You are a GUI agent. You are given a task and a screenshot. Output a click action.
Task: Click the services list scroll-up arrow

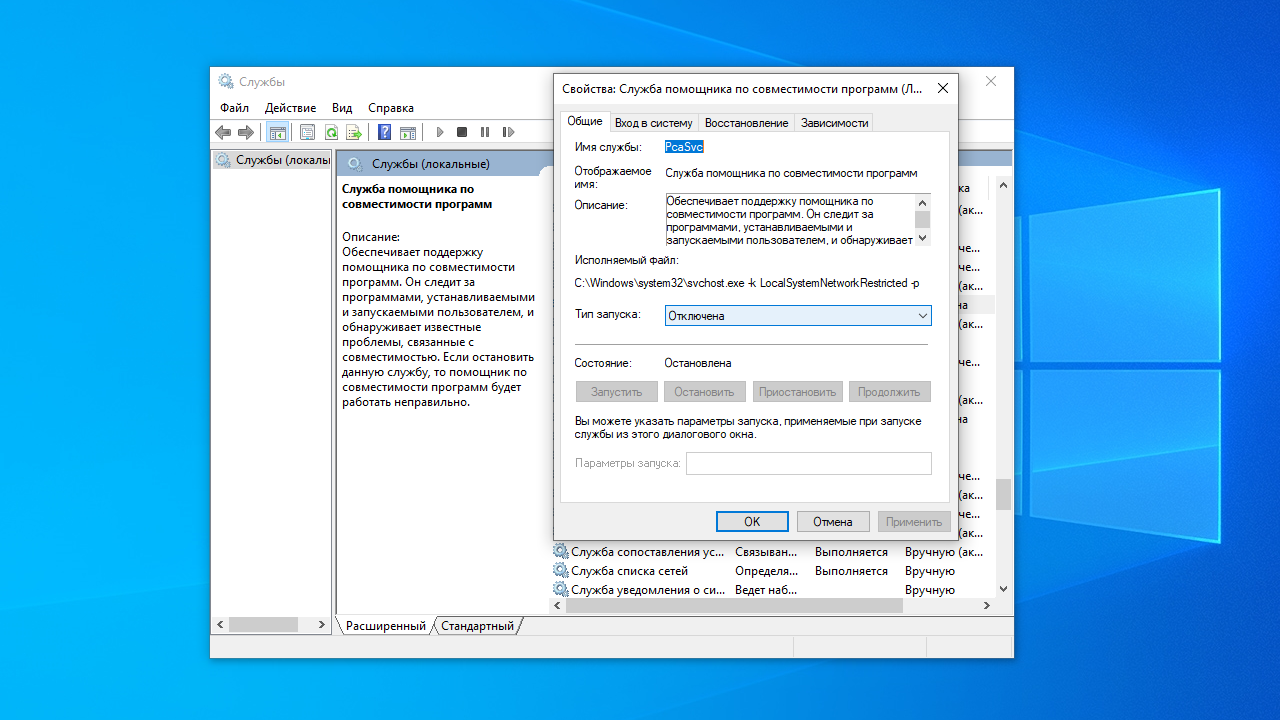pos(1003,186)
